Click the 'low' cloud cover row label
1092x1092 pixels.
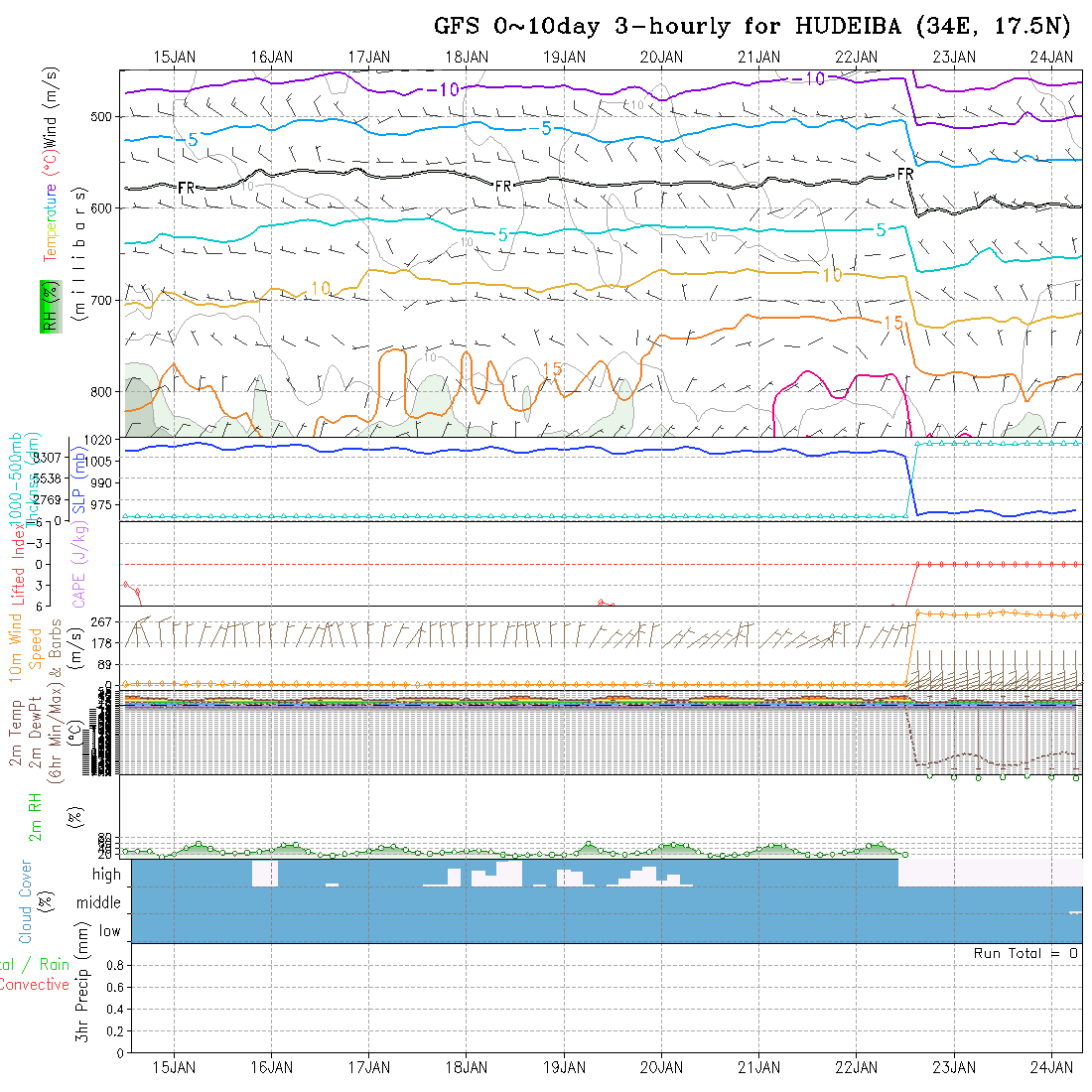[x=109, y=931]
